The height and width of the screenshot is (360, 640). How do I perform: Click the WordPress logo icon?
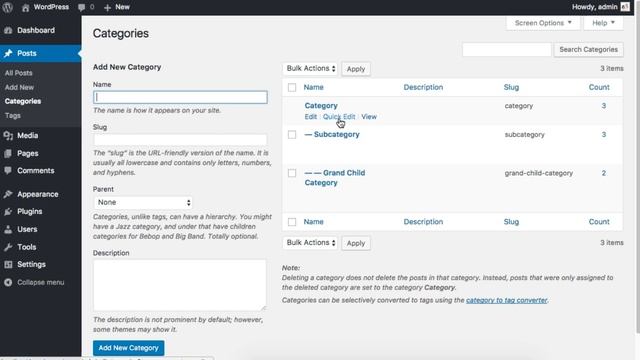click(8, 7)
